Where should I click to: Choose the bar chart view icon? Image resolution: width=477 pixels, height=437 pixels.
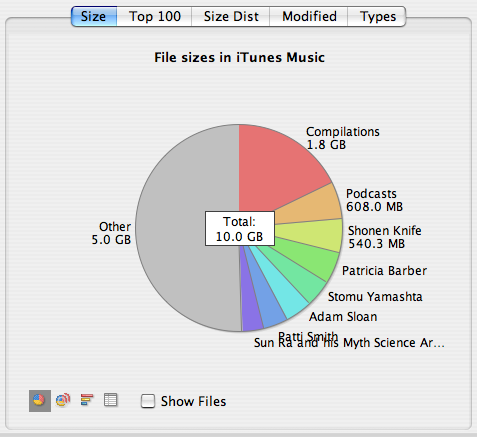tap(87, 400)
